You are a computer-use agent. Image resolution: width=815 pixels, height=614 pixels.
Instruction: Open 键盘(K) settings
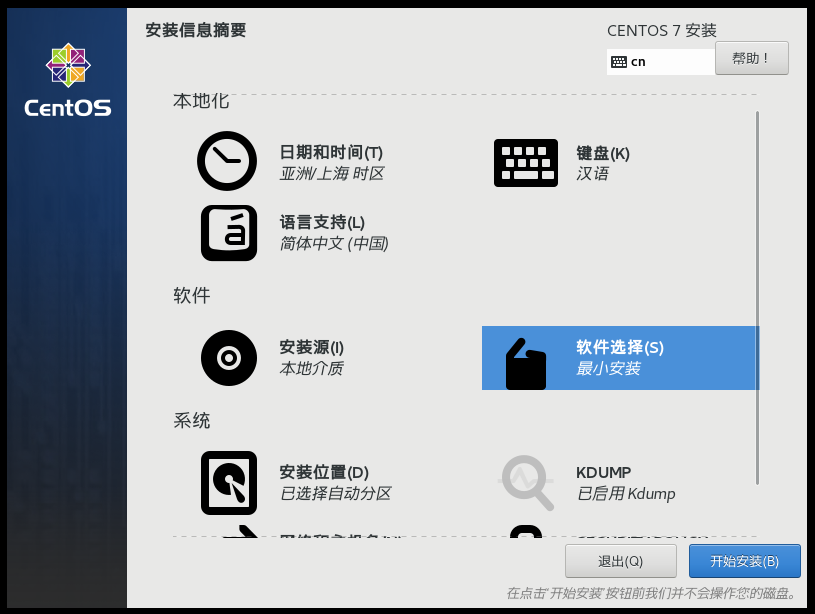[603, 153]
